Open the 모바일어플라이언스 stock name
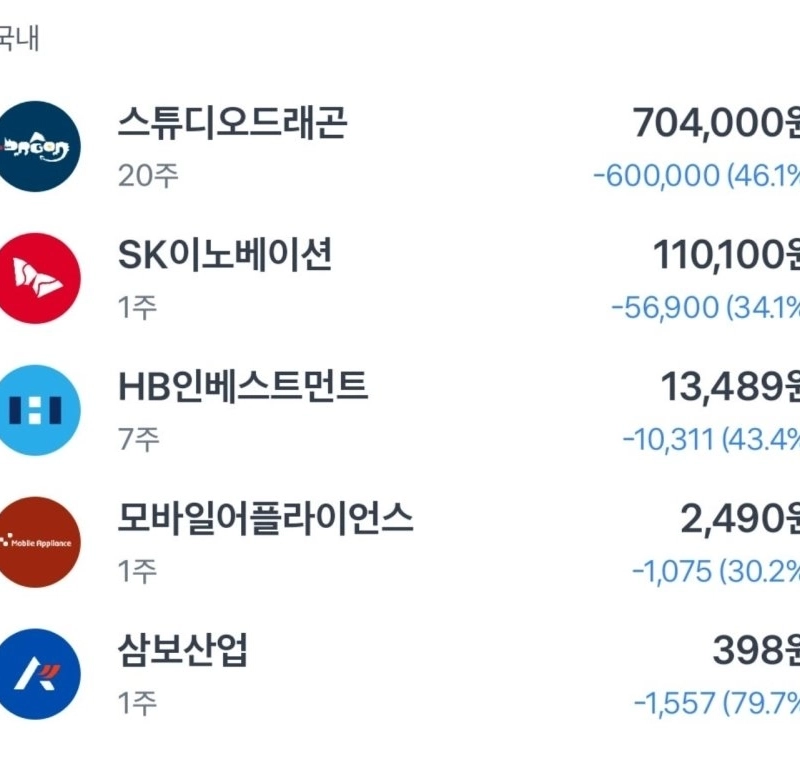This screenshot has height=778, width=800. tap(265, 519)
